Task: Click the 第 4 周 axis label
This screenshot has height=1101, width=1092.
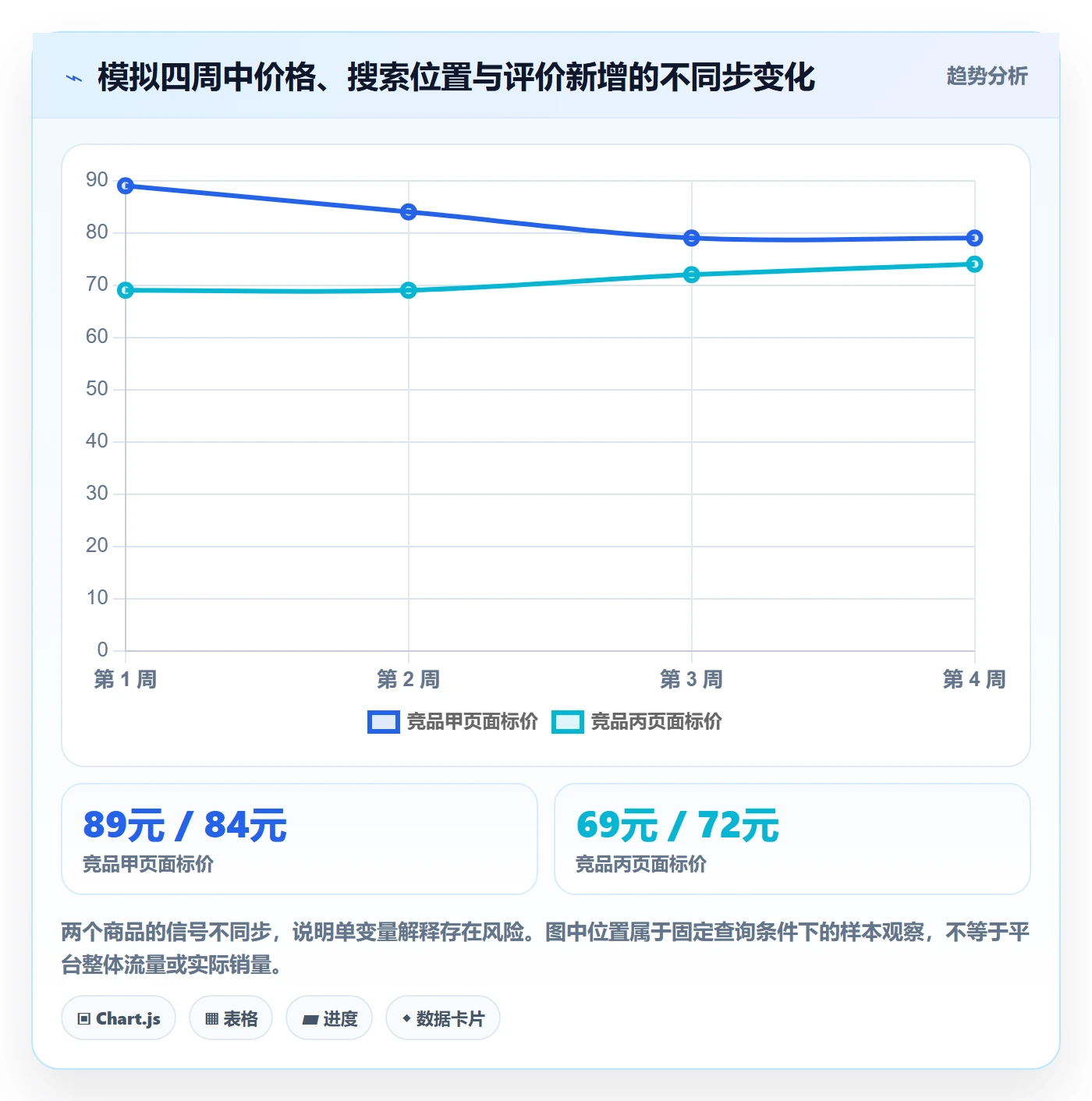Action: tap(974, 679)
